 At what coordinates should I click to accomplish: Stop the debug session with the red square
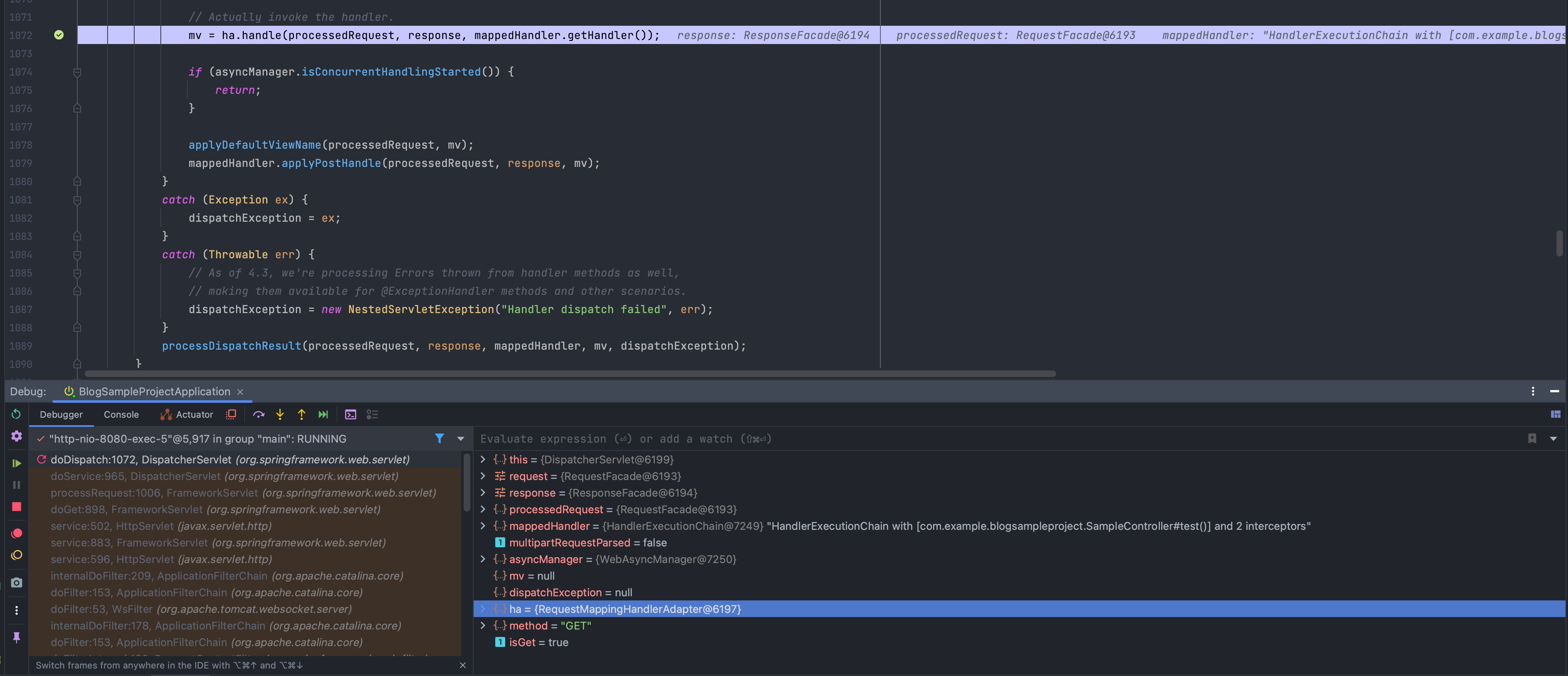pos(17,507)
